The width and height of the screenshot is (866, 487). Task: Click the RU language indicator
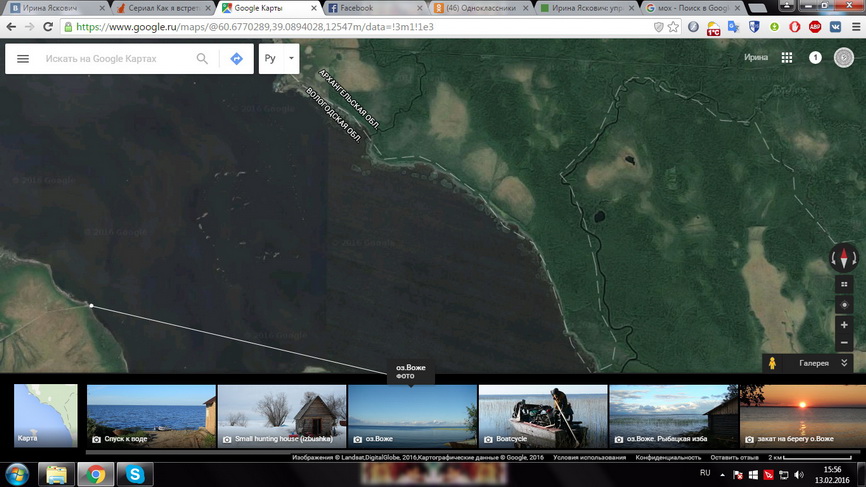point(705,473)
